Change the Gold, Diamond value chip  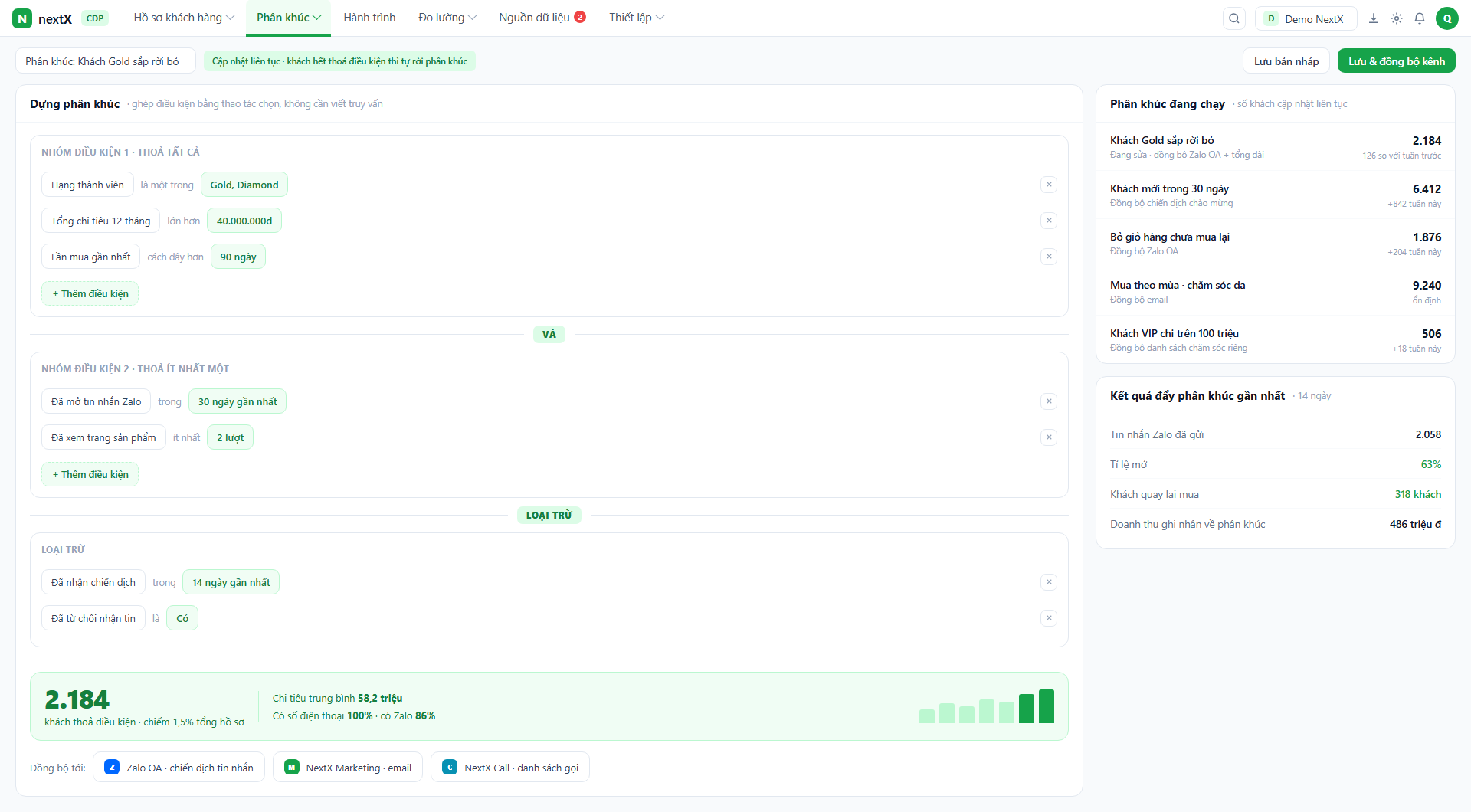(244, 185)
